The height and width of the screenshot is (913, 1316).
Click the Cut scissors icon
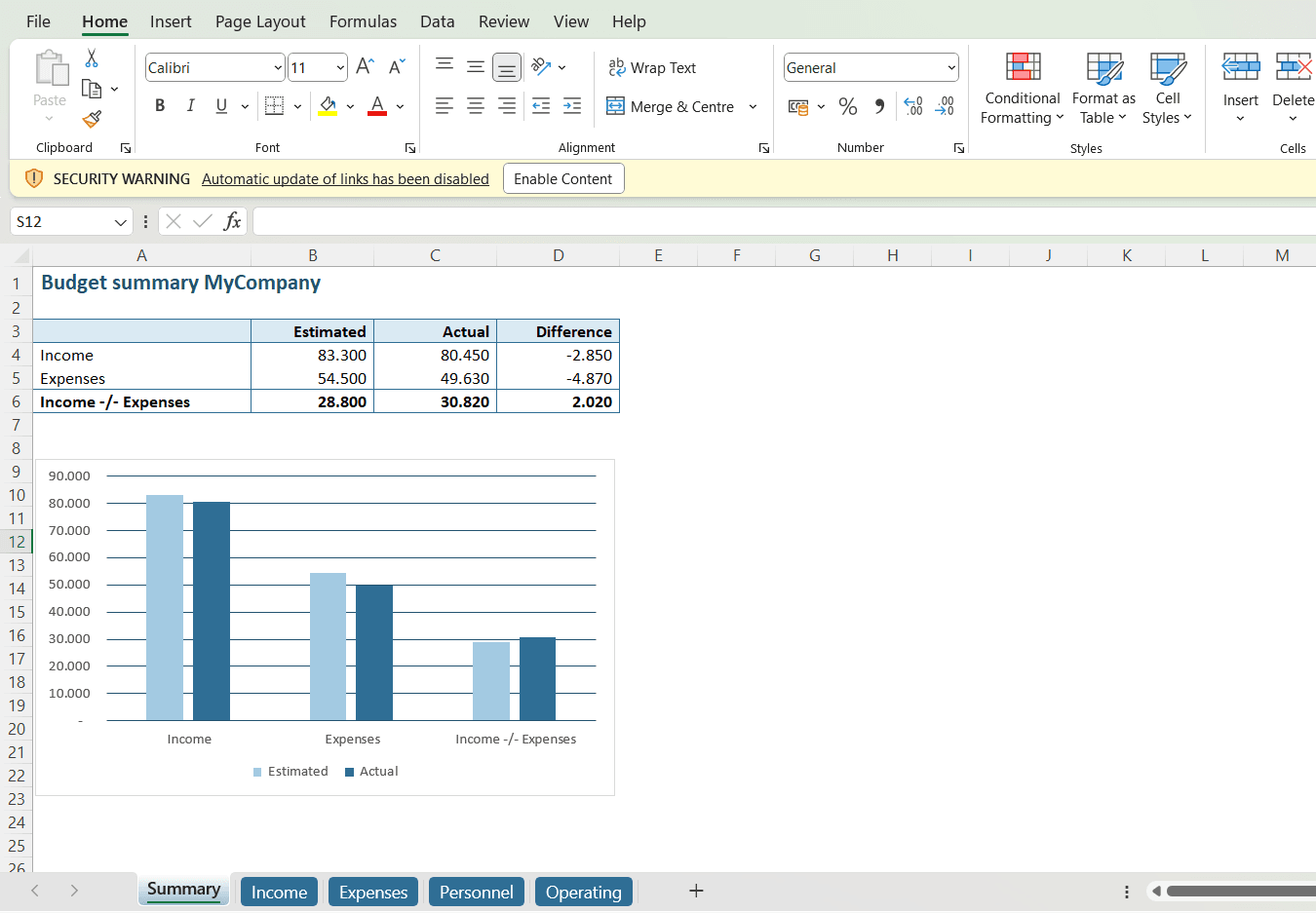[92, 58]
